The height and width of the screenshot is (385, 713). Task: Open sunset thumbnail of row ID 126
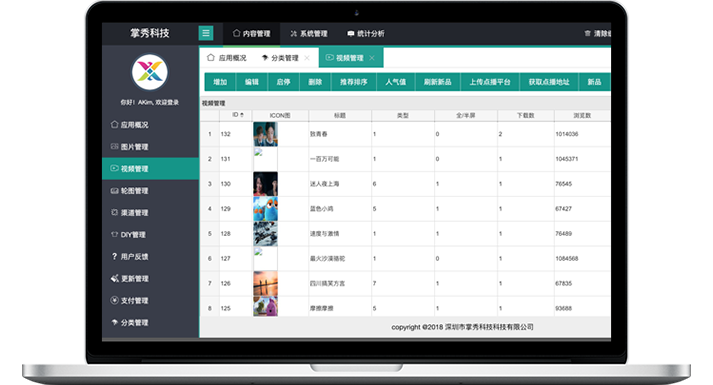click(x=265, y=283)
